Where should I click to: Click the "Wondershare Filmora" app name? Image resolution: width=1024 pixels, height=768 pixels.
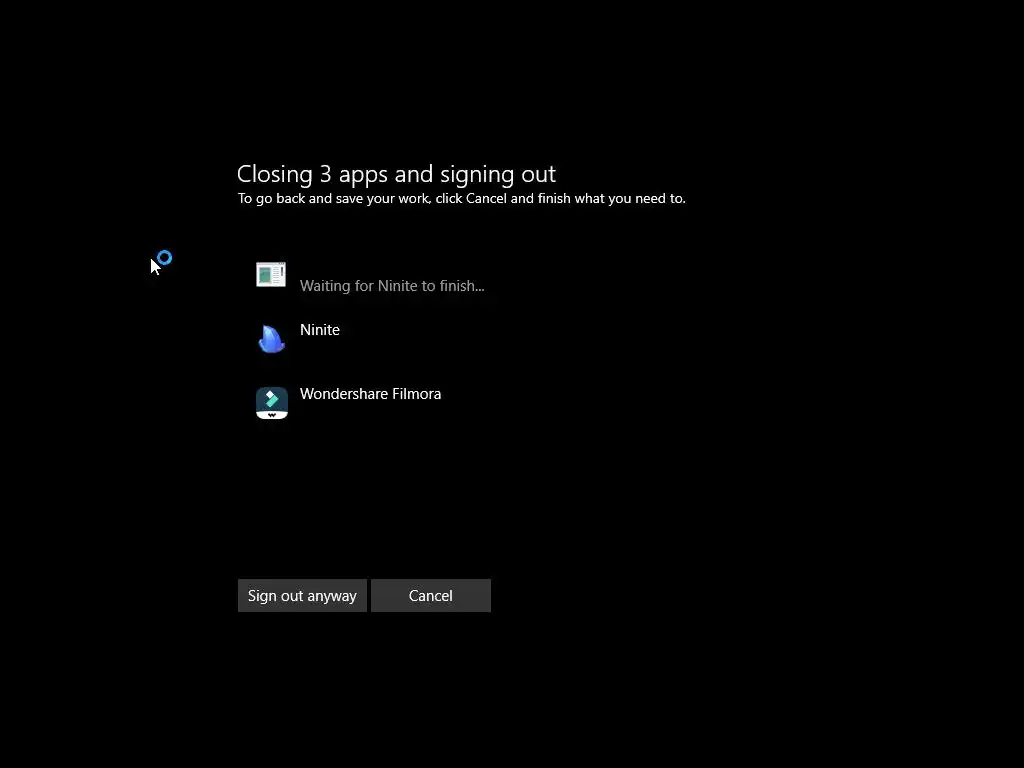pyautogui.click(x=370, y=394)
